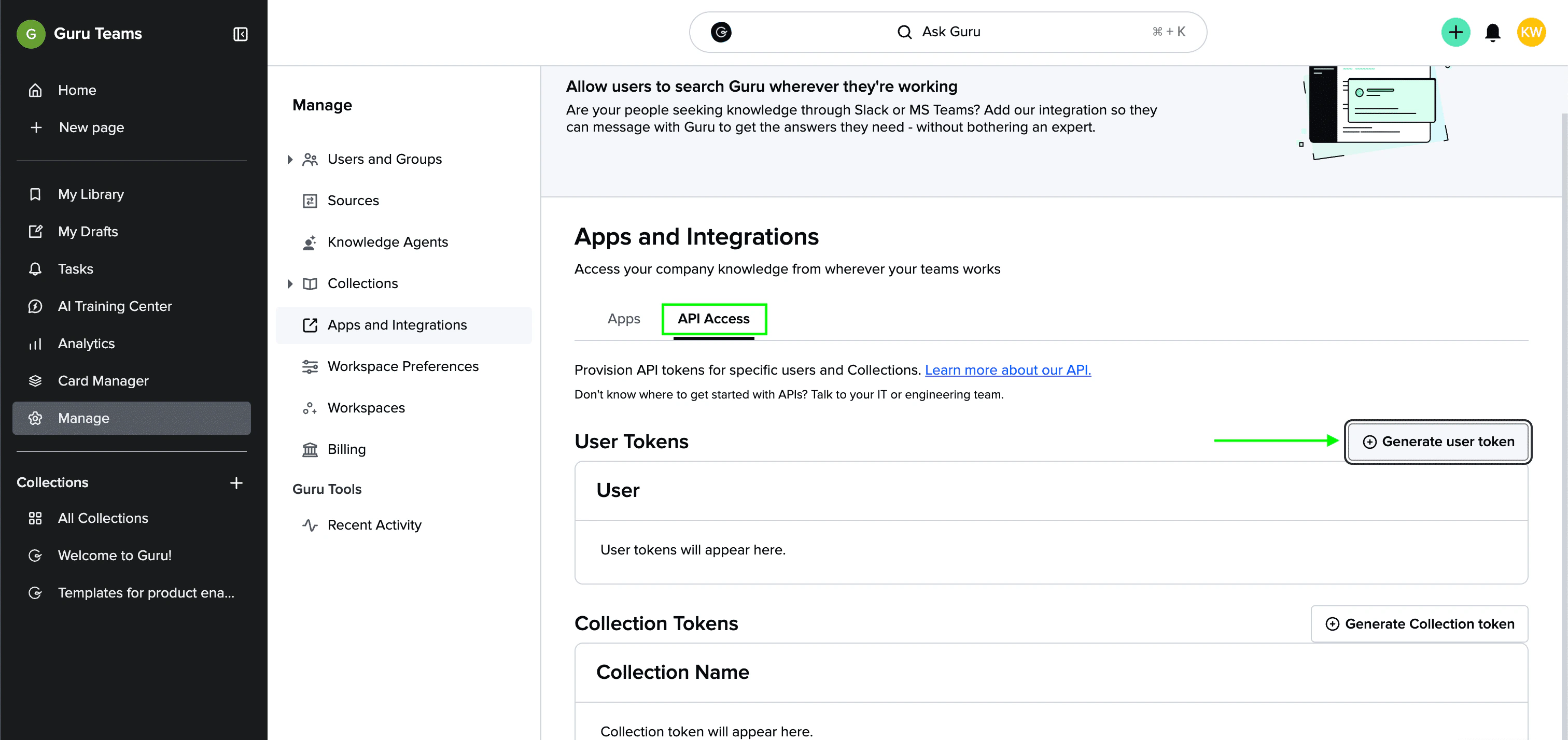The width and height of the screenshot is (1568, 740).
Task: Add a new collection with plus icon
Action: (236, 482)
